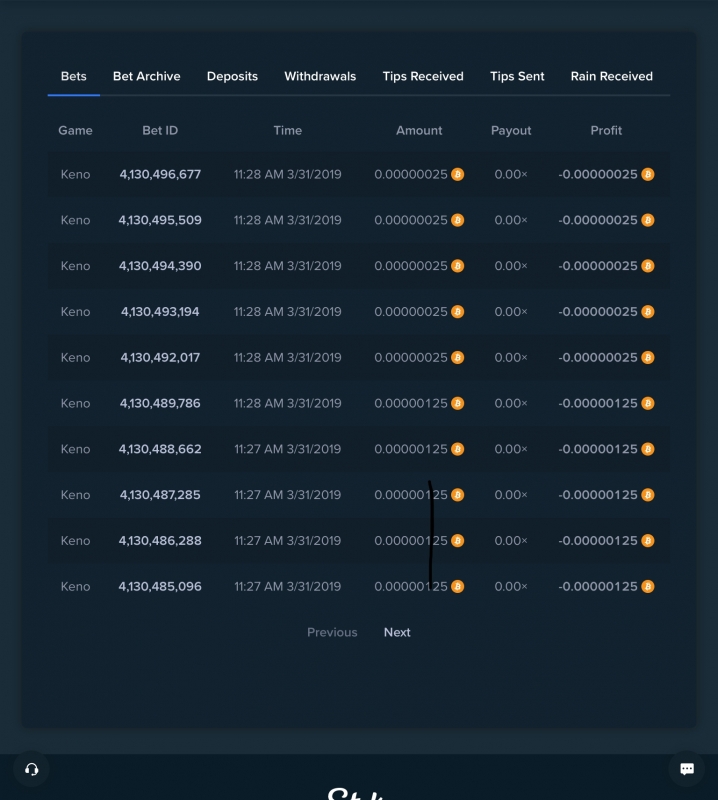Screen dimensions: 718x800
Task: Open the live support headset icon
Action: [x=32, y=769]
